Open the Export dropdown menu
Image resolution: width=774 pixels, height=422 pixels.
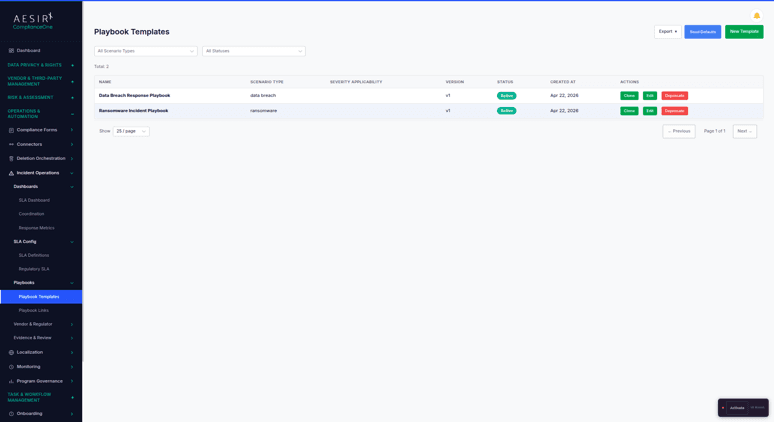668,32
